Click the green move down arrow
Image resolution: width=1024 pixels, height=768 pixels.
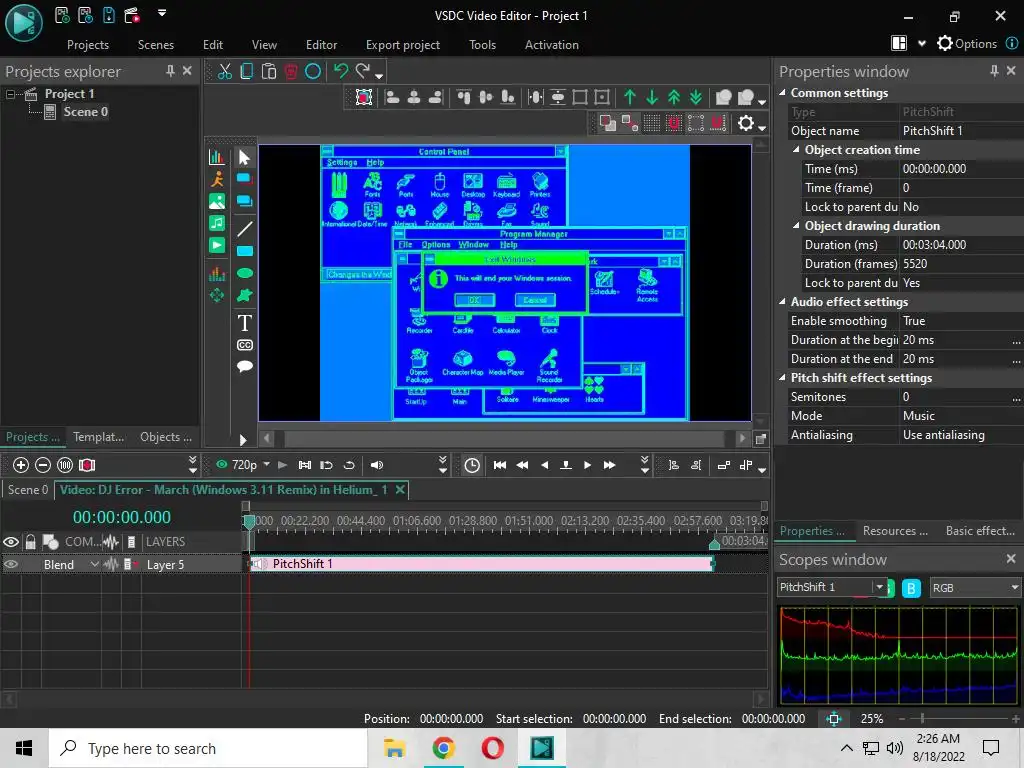point(652,97)
